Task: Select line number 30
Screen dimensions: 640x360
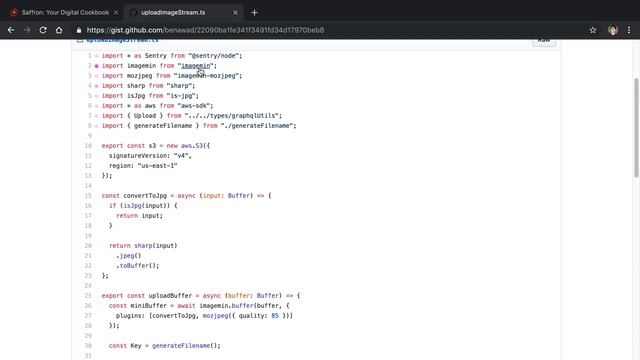Action: (88, 346)
